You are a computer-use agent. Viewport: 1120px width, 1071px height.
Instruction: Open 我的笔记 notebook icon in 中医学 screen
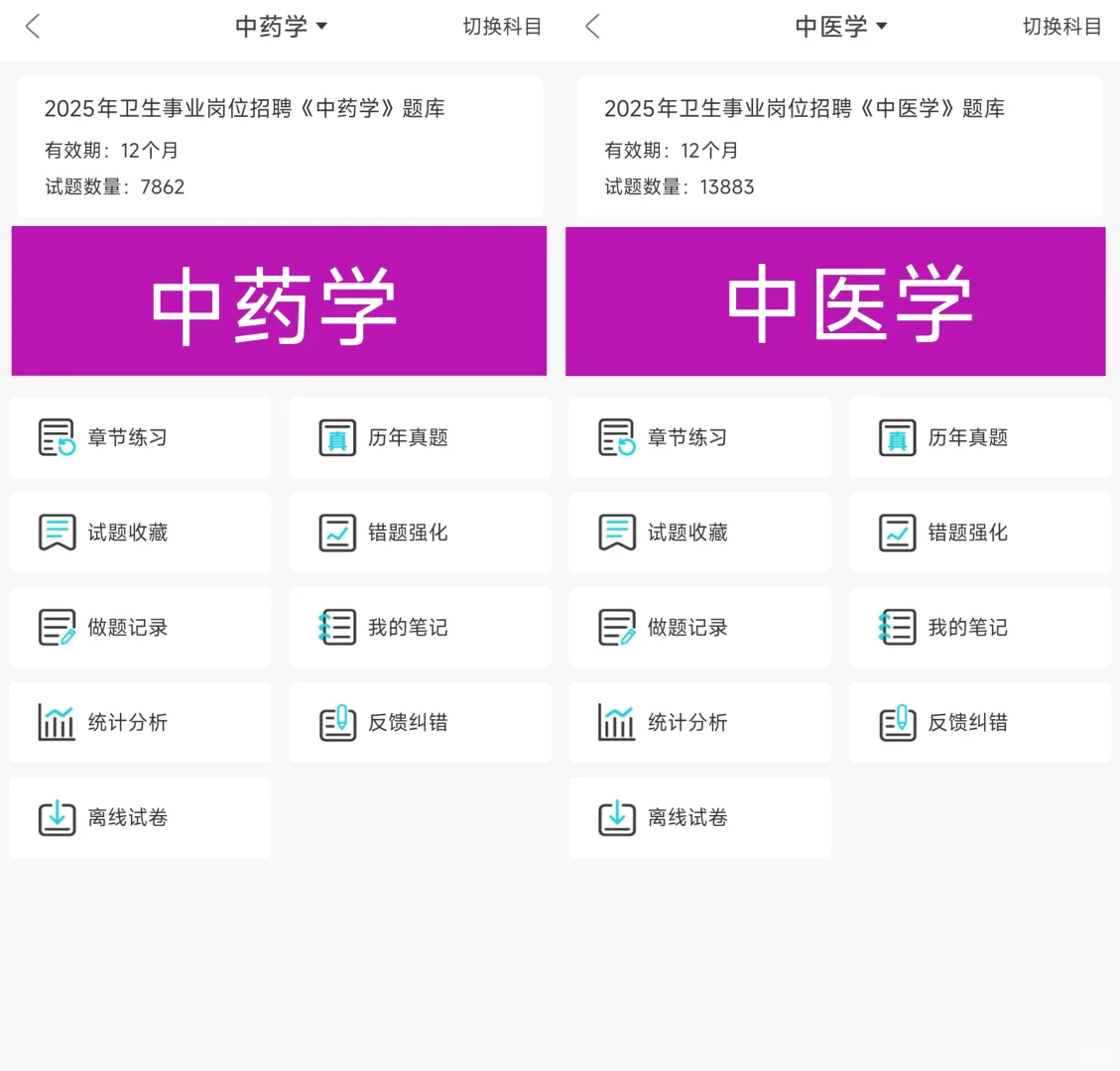click(897, 628)
